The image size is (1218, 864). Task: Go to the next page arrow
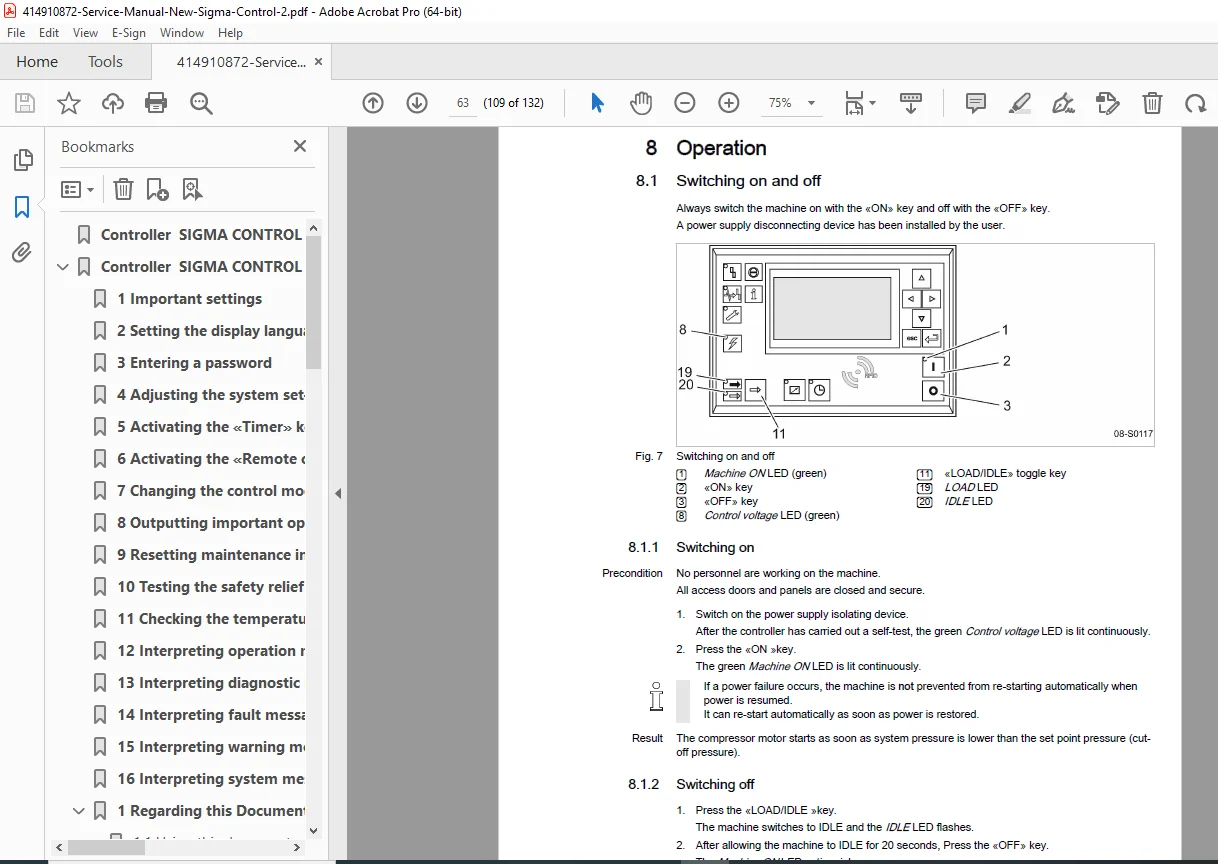pyautogui.click(x=417, y=103)
